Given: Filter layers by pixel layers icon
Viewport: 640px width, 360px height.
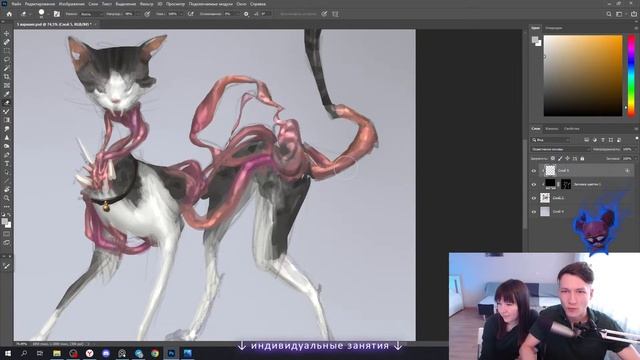Looking at the screenshot, I should click(x=587, y=140).
